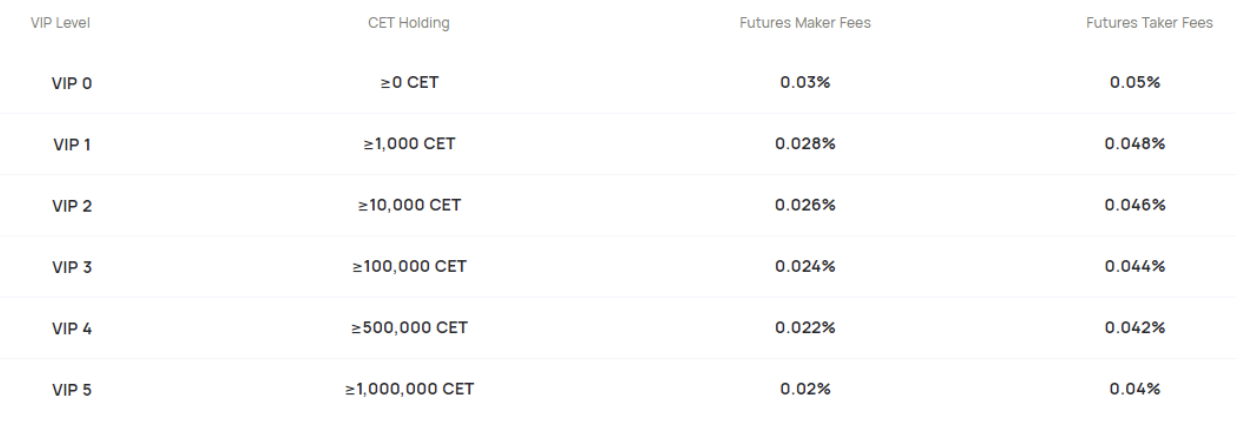Click the Futures Maker Fees header
1236x432 pixels.
tap(805, 23)
